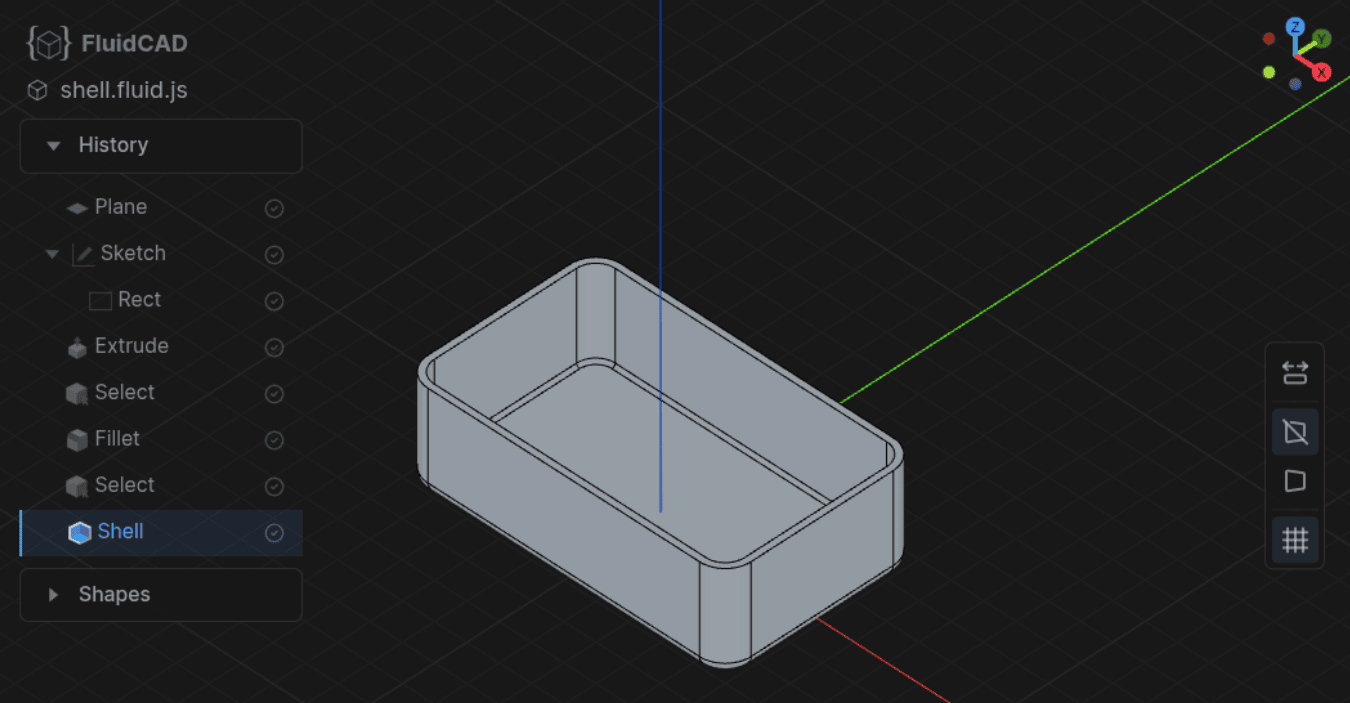This screenshot has height=703, width=1350.
Task: Select the Plane history item
Action: [x=161, y=207]
